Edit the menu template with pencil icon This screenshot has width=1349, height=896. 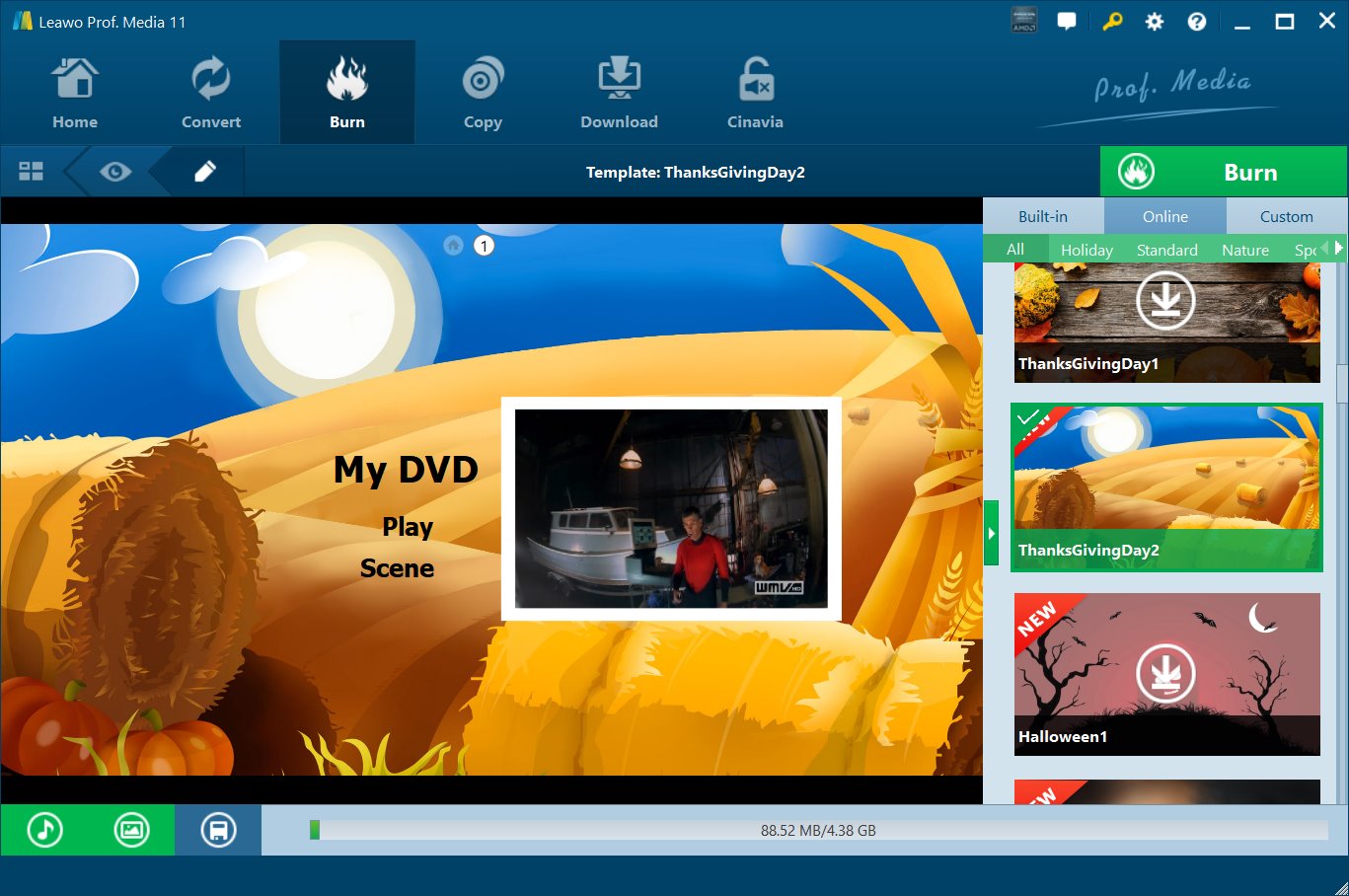(205, 172)
